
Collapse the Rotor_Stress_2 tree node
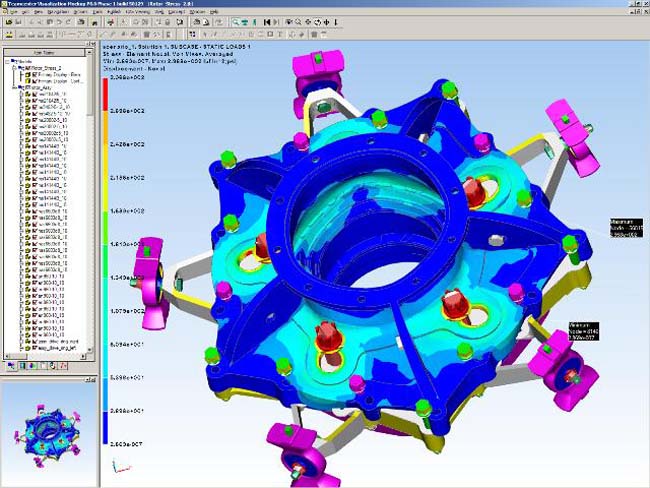(x=14, y=66)
